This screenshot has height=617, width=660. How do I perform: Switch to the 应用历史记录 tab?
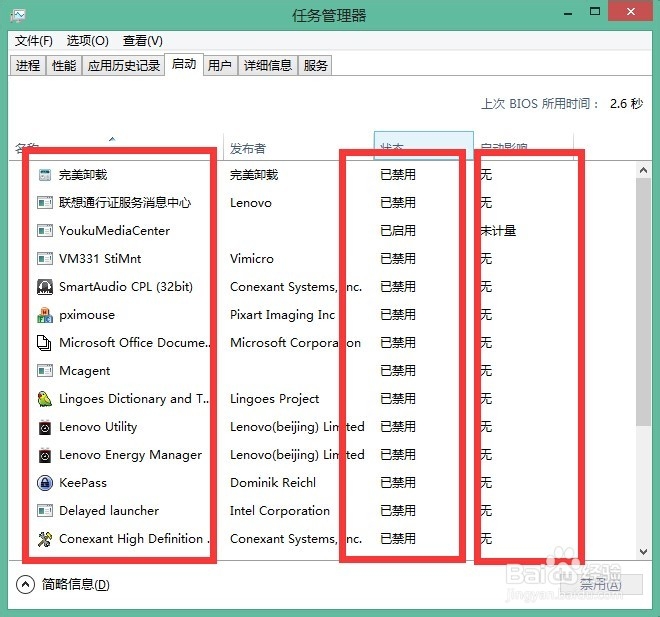[x=123, y=66]
